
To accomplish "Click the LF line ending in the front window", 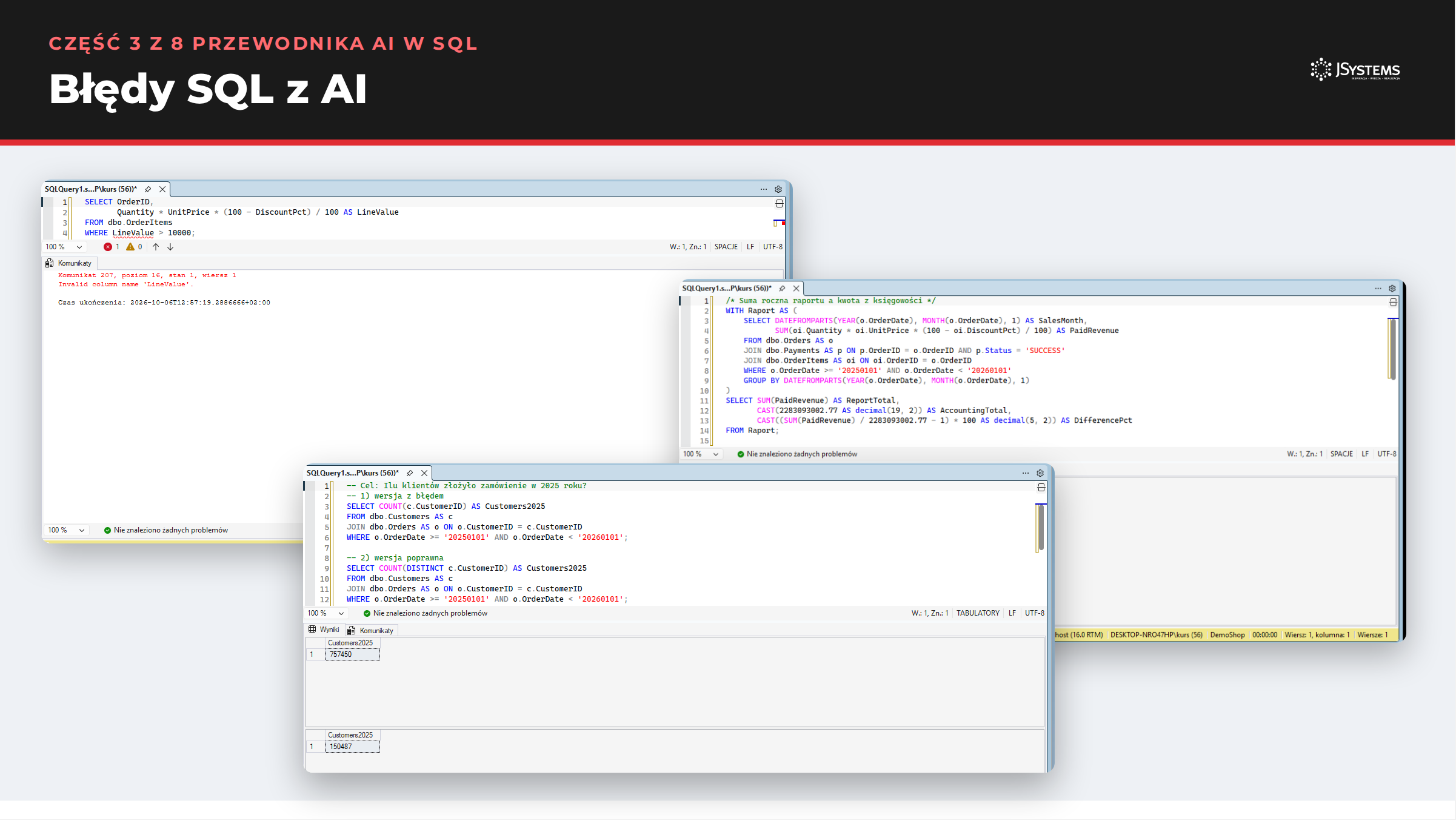I will tap(1012, 614).
